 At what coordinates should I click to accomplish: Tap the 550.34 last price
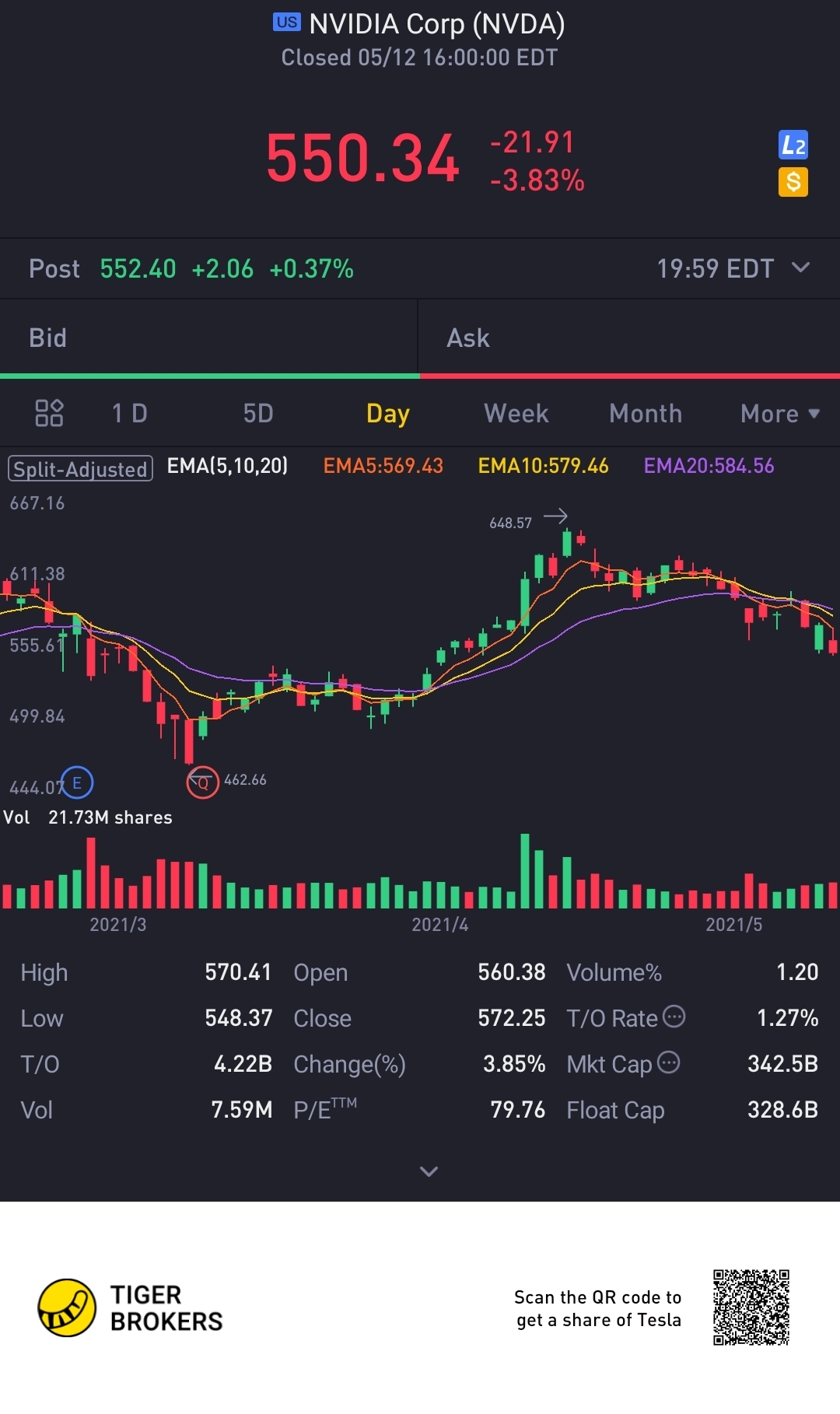[362, 159]
